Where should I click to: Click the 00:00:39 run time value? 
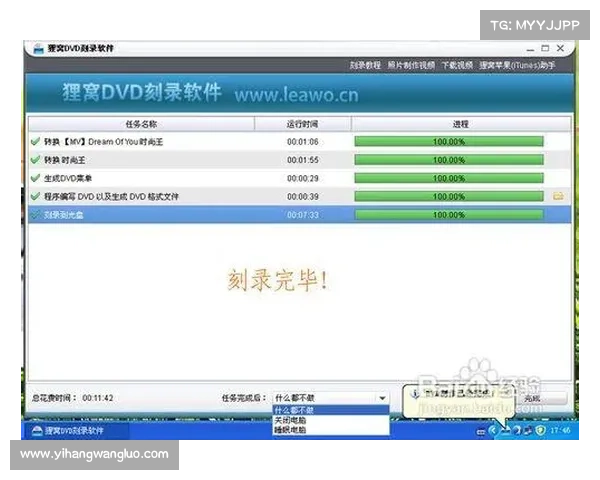pyautogui.click(x=303, y=197)
